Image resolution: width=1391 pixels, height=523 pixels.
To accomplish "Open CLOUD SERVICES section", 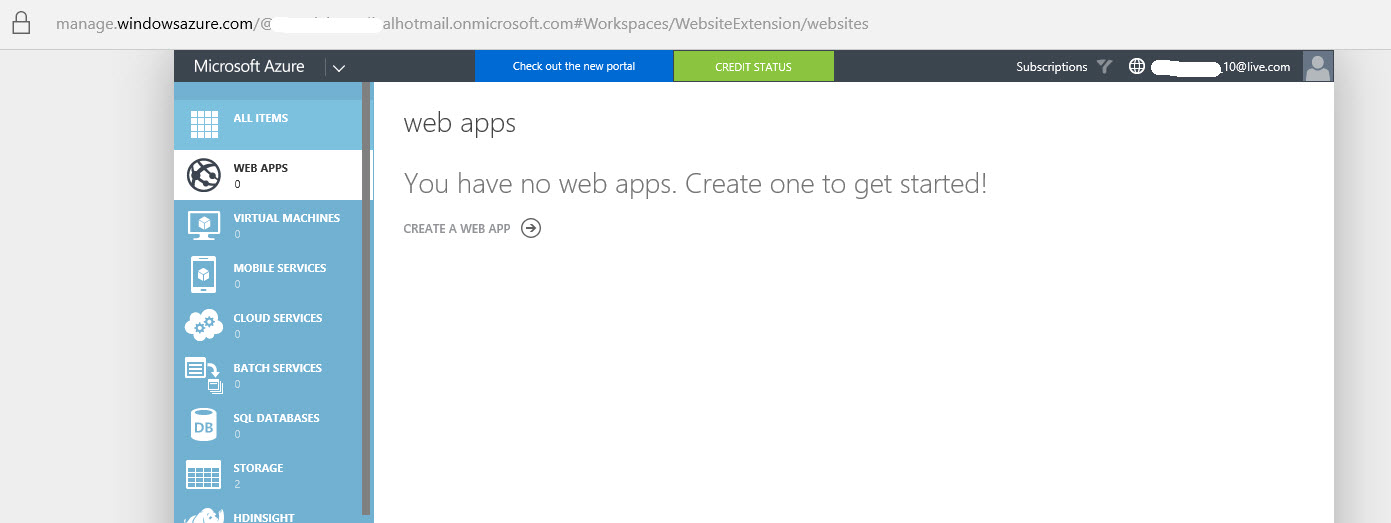I will pos(268,325).
